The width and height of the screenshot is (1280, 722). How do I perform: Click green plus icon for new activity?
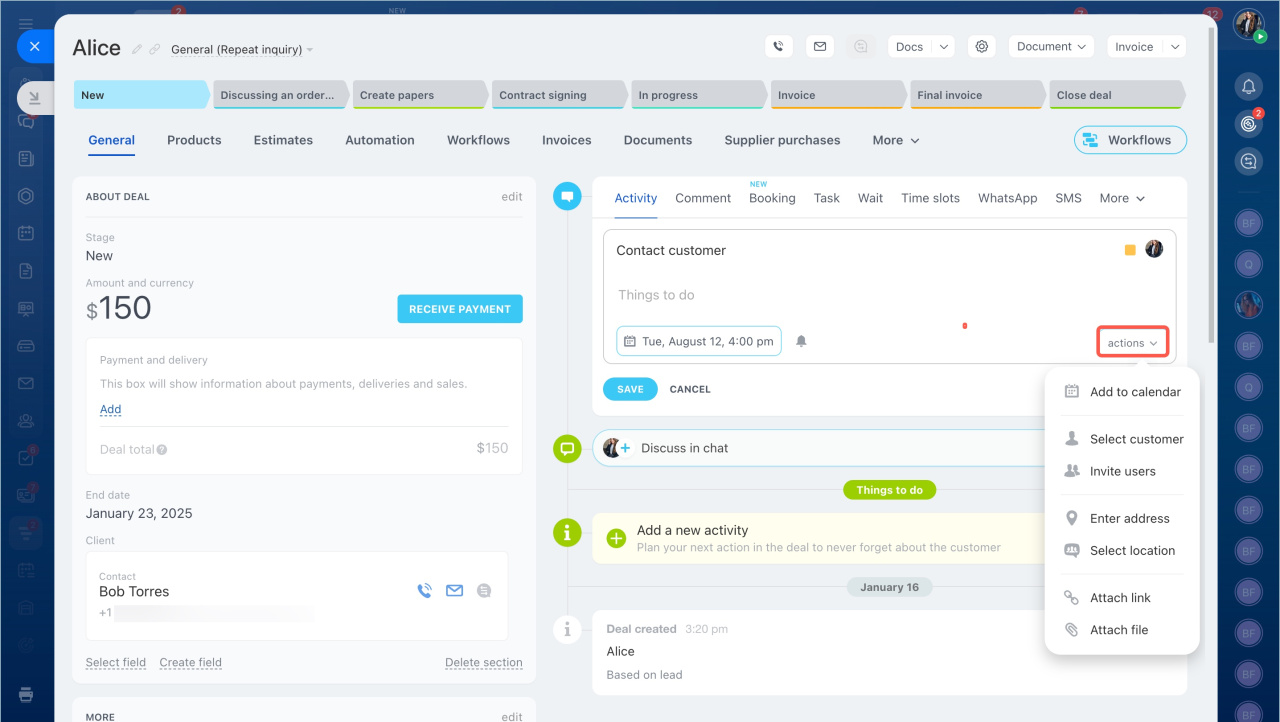point(616,538)
